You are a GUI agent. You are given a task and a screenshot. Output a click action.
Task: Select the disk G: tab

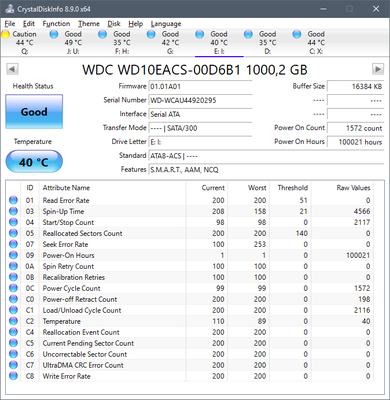click(x=170, y=43)
